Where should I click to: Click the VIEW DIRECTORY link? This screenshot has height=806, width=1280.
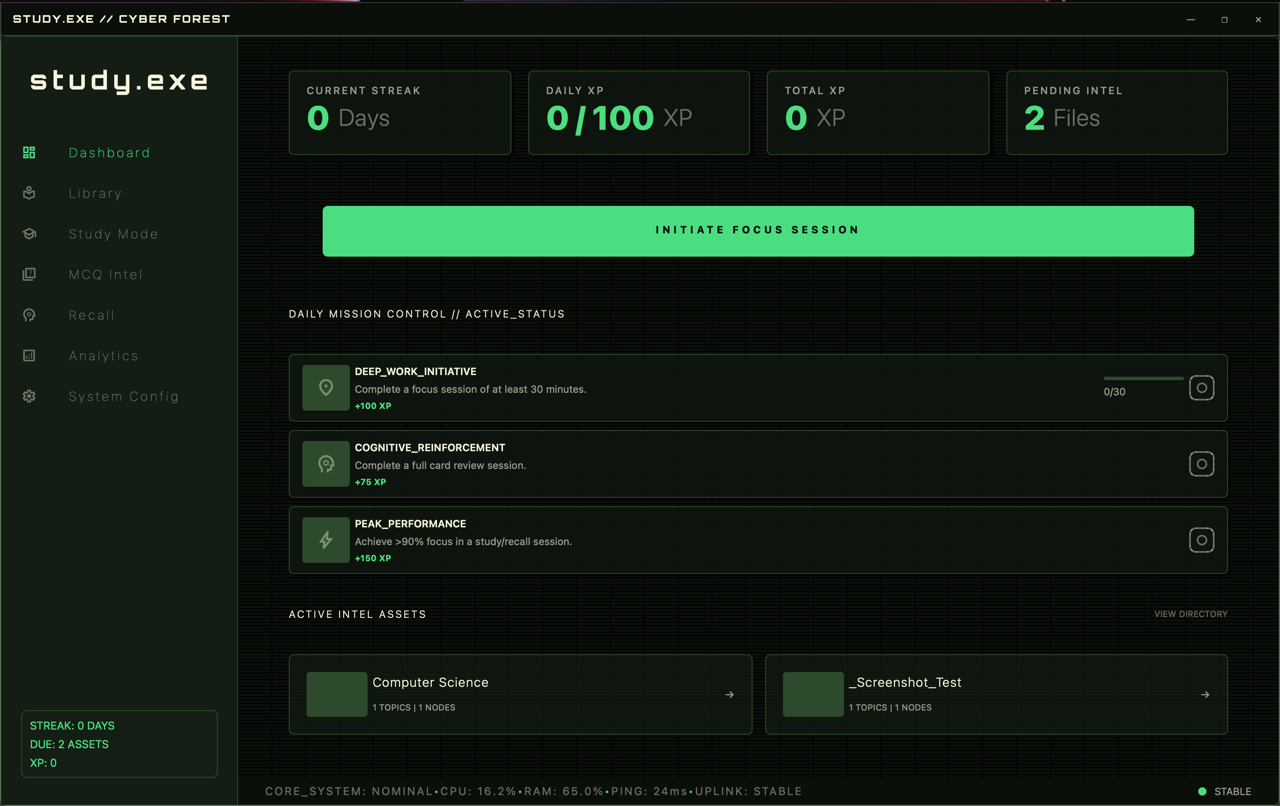[x=1191, y=614]
